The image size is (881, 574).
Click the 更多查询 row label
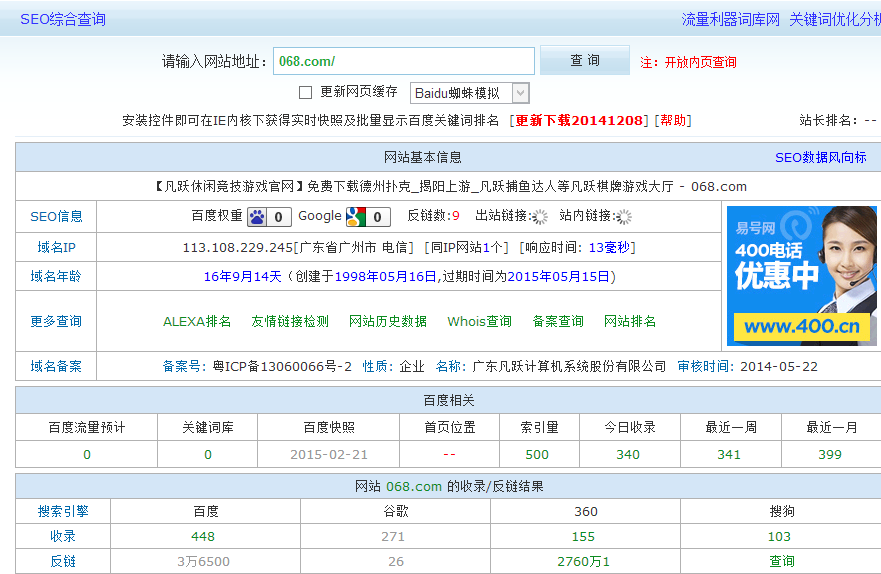[x=56, y=321]
